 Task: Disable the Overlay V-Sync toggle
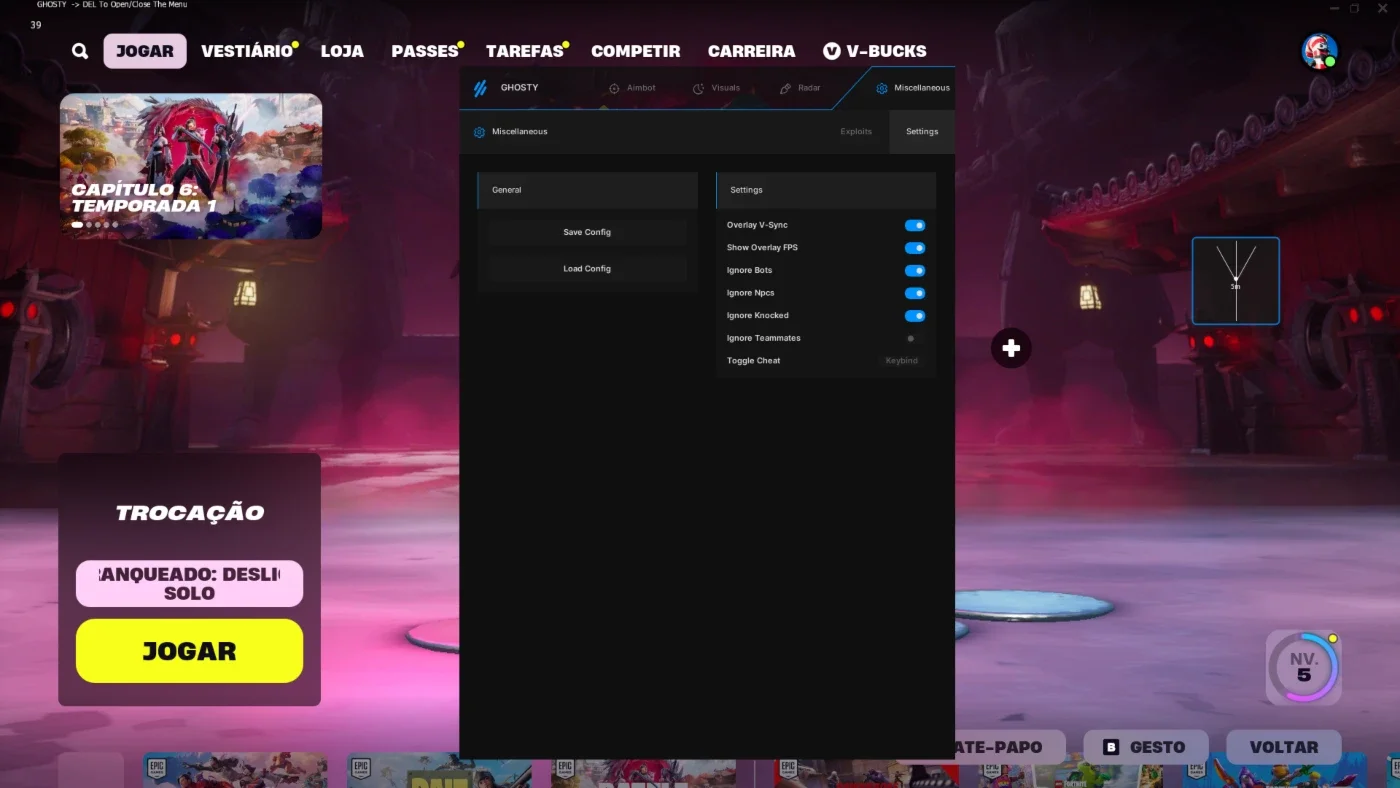point(915,226)
